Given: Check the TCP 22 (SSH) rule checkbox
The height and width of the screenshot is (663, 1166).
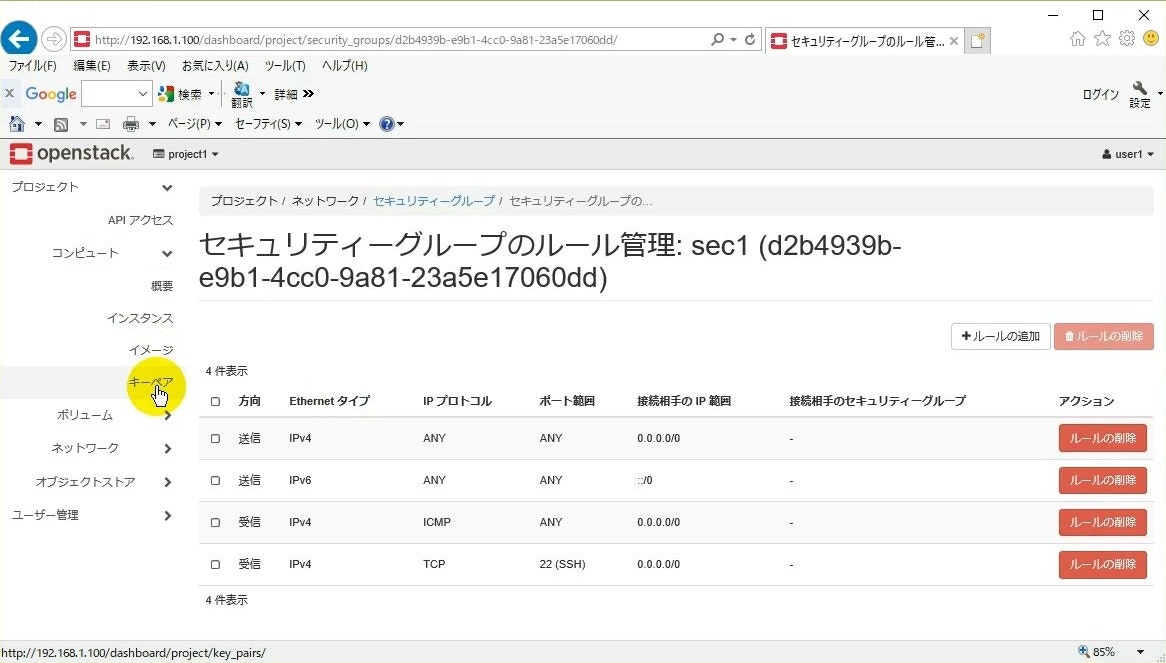Looking at the screenshot, I should [x=216, y=565].
